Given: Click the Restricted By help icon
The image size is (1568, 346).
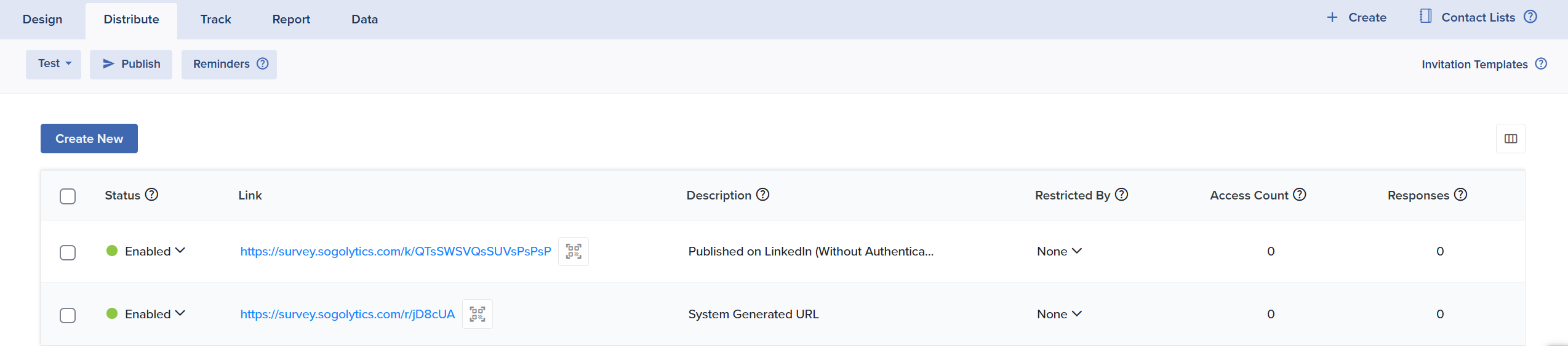Looking at the screenshot, I should [1122, 195].
